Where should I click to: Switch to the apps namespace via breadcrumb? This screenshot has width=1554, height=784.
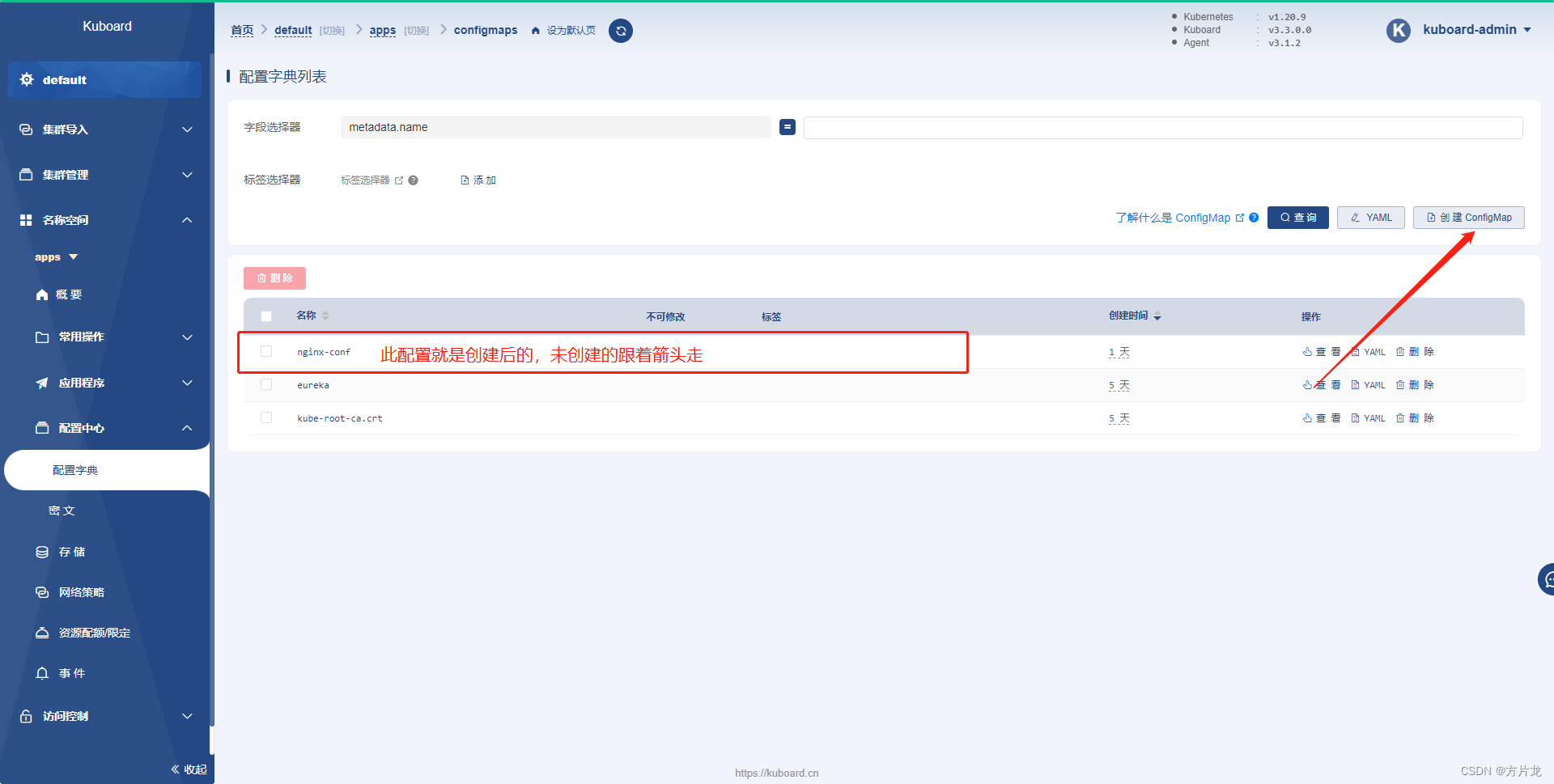pyautogui.click(x=382, y=30)
